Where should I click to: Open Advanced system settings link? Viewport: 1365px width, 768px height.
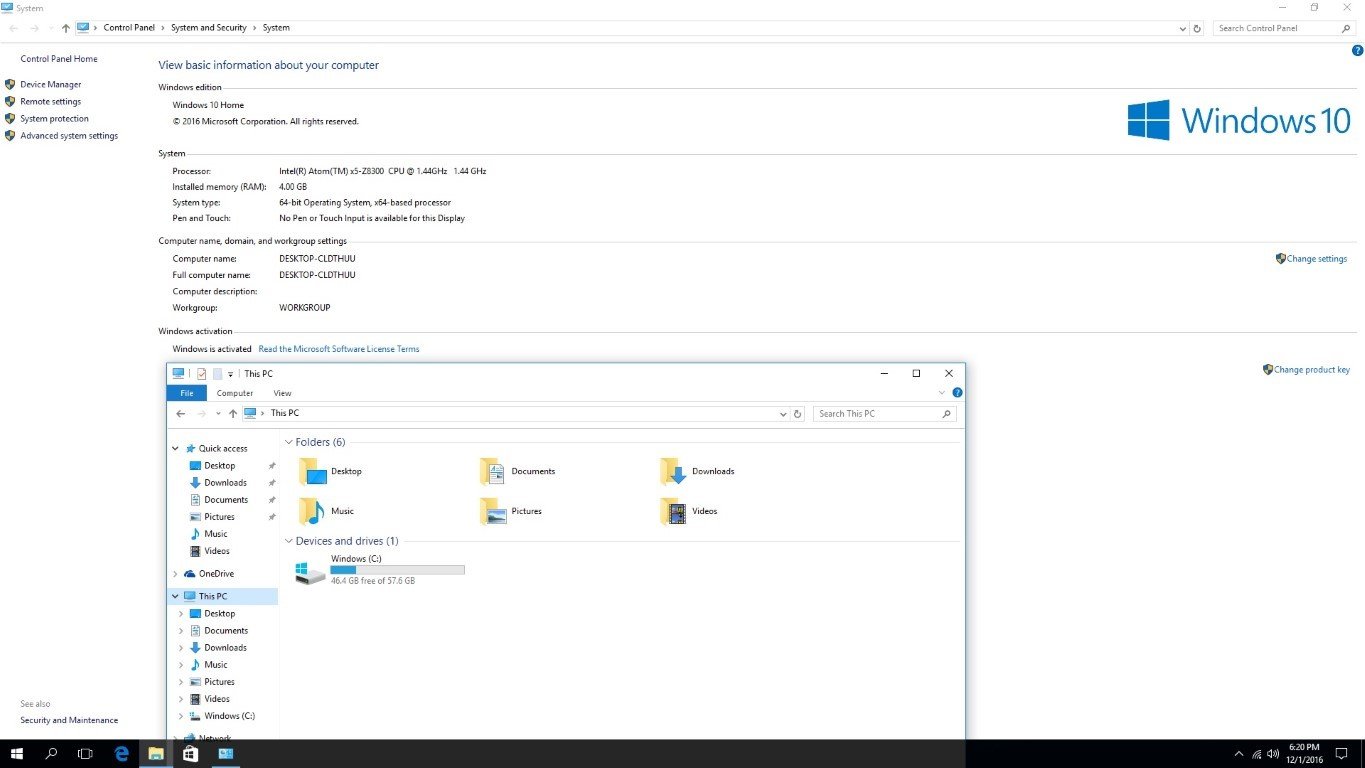[x=69, y=136]
